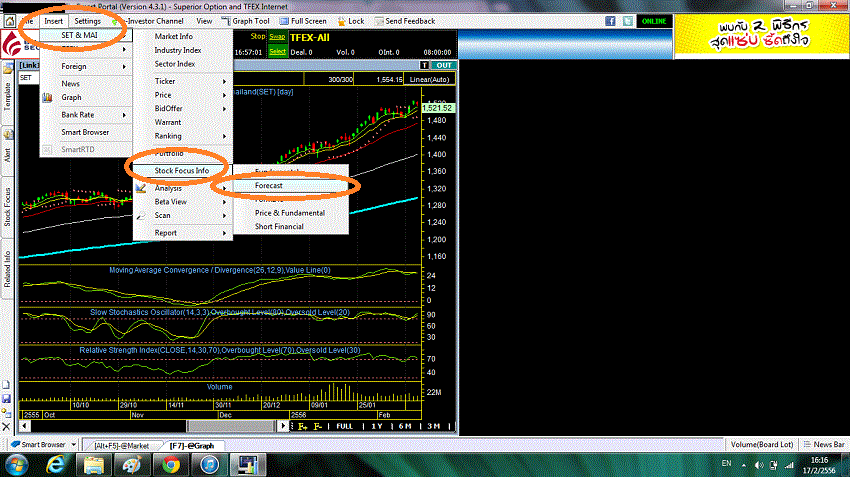Click the Template folder icon in sidebar
The width and height of the screenshot is (850, 477).
[x=8, y=69]
